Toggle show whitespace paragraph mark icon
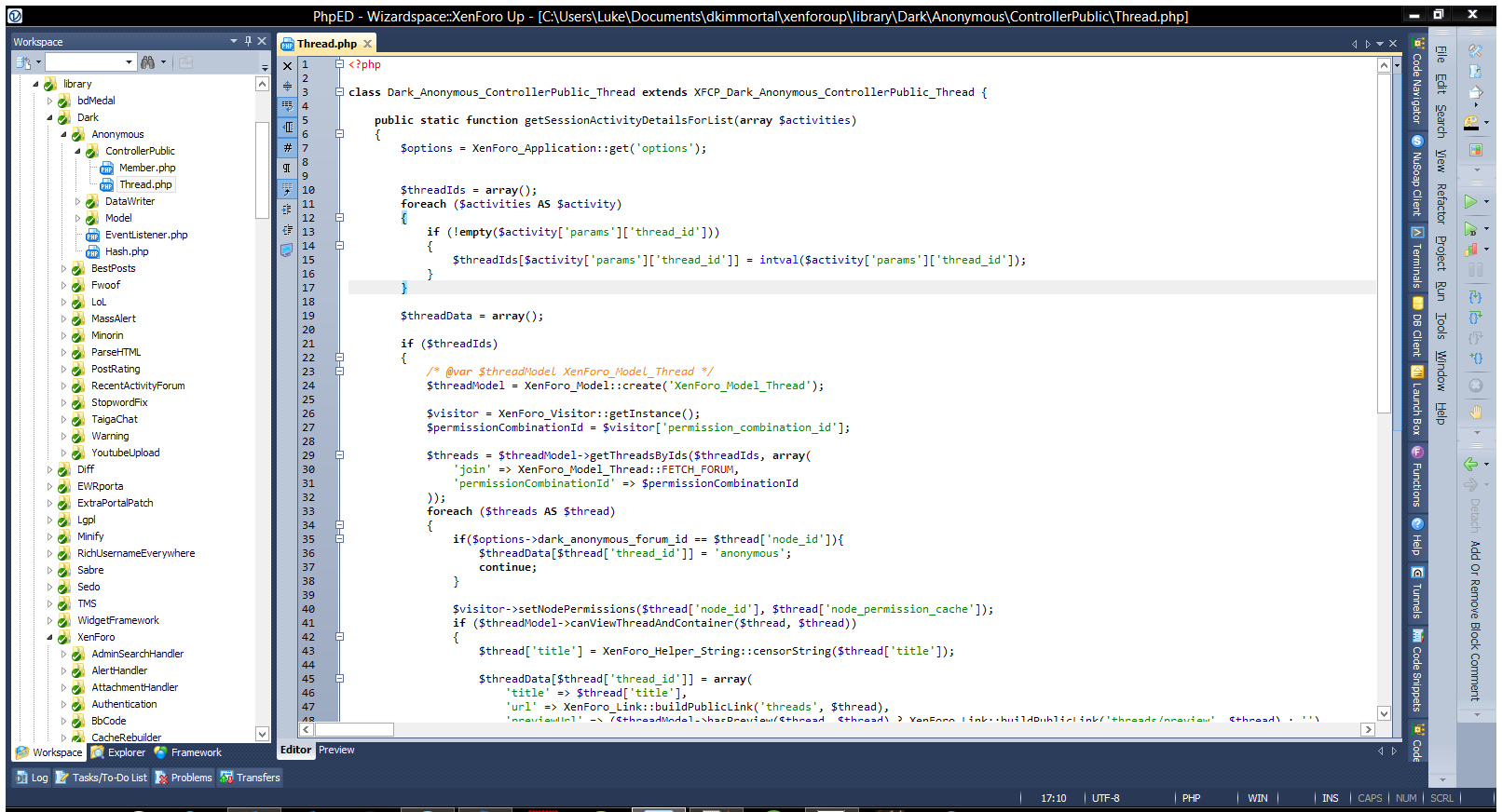 [287, 168]
